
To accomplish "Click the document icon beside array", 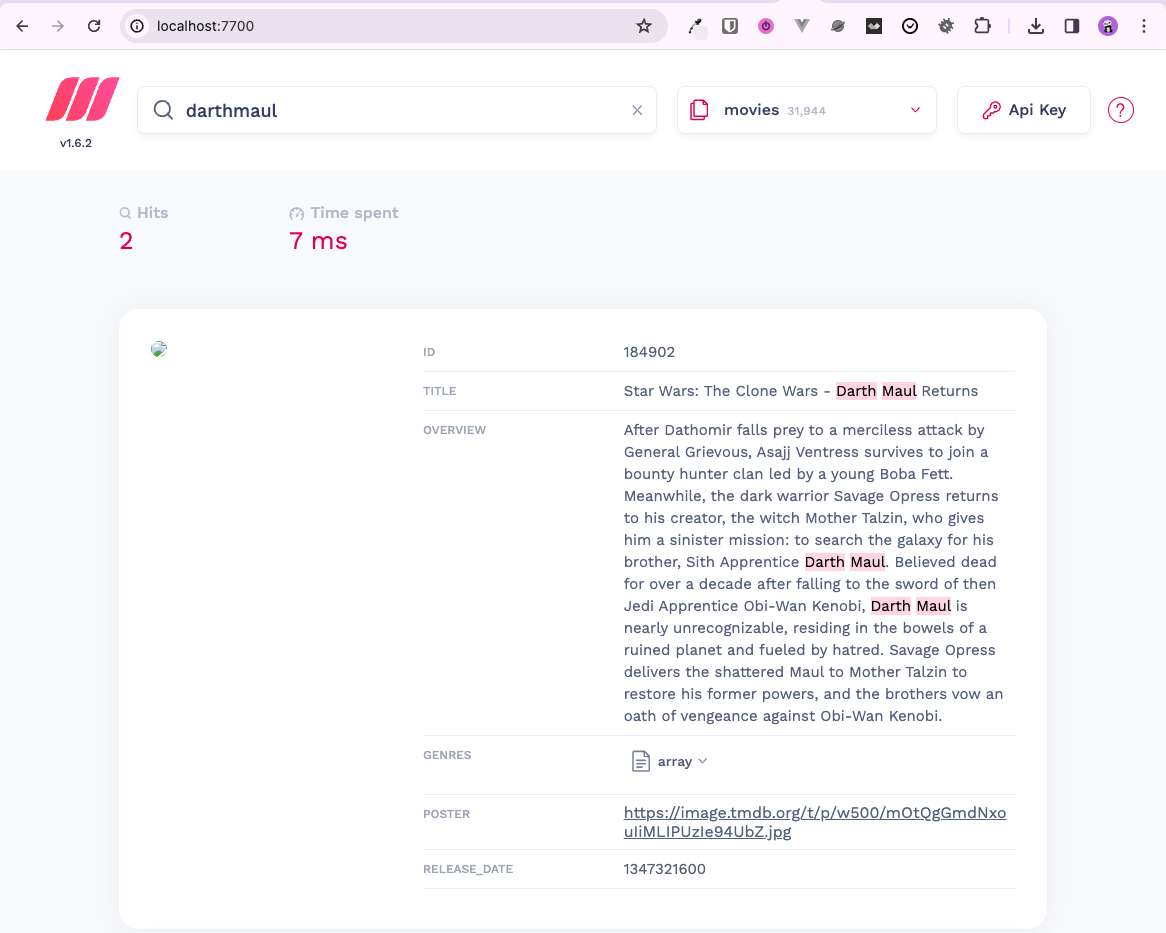I will [x=640, y=761].
